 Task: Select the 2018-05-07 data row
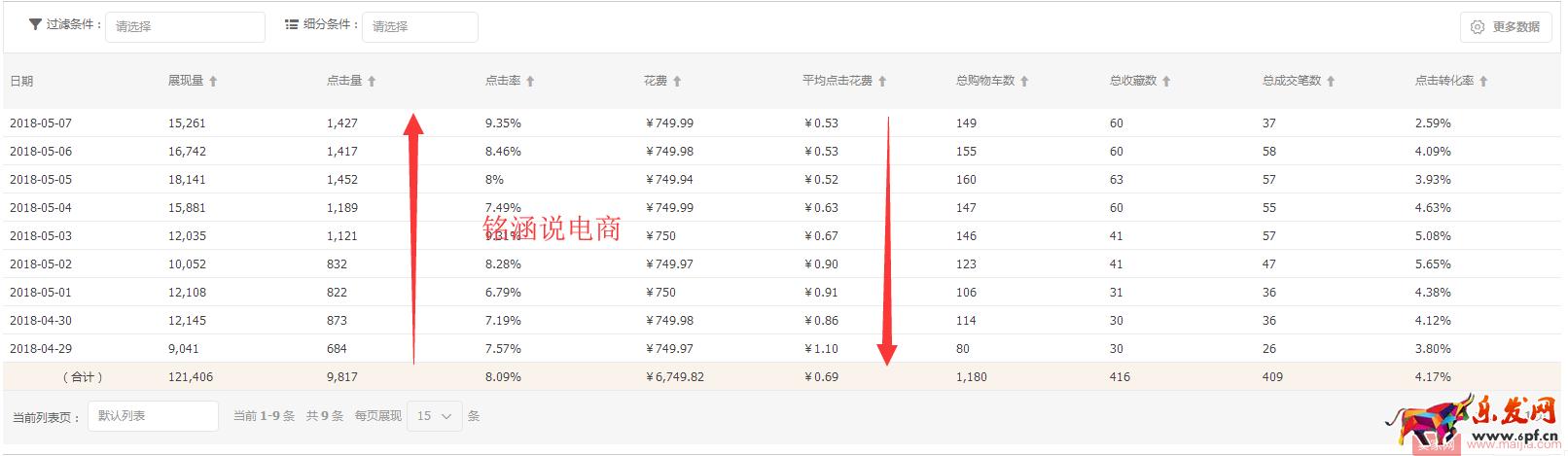coord(41,123)
